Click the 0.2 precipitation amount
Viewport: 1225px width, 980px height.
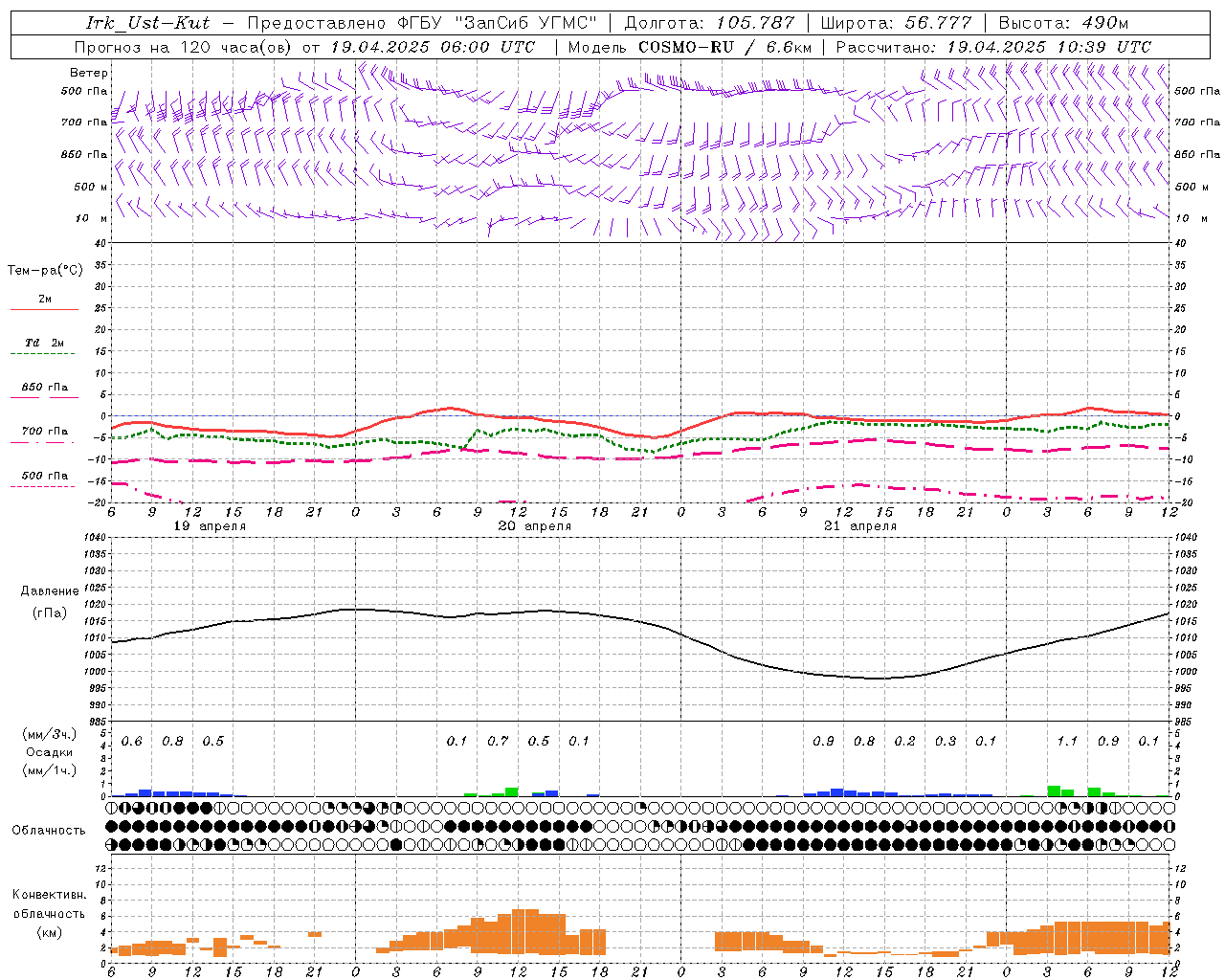click(904, 742)
